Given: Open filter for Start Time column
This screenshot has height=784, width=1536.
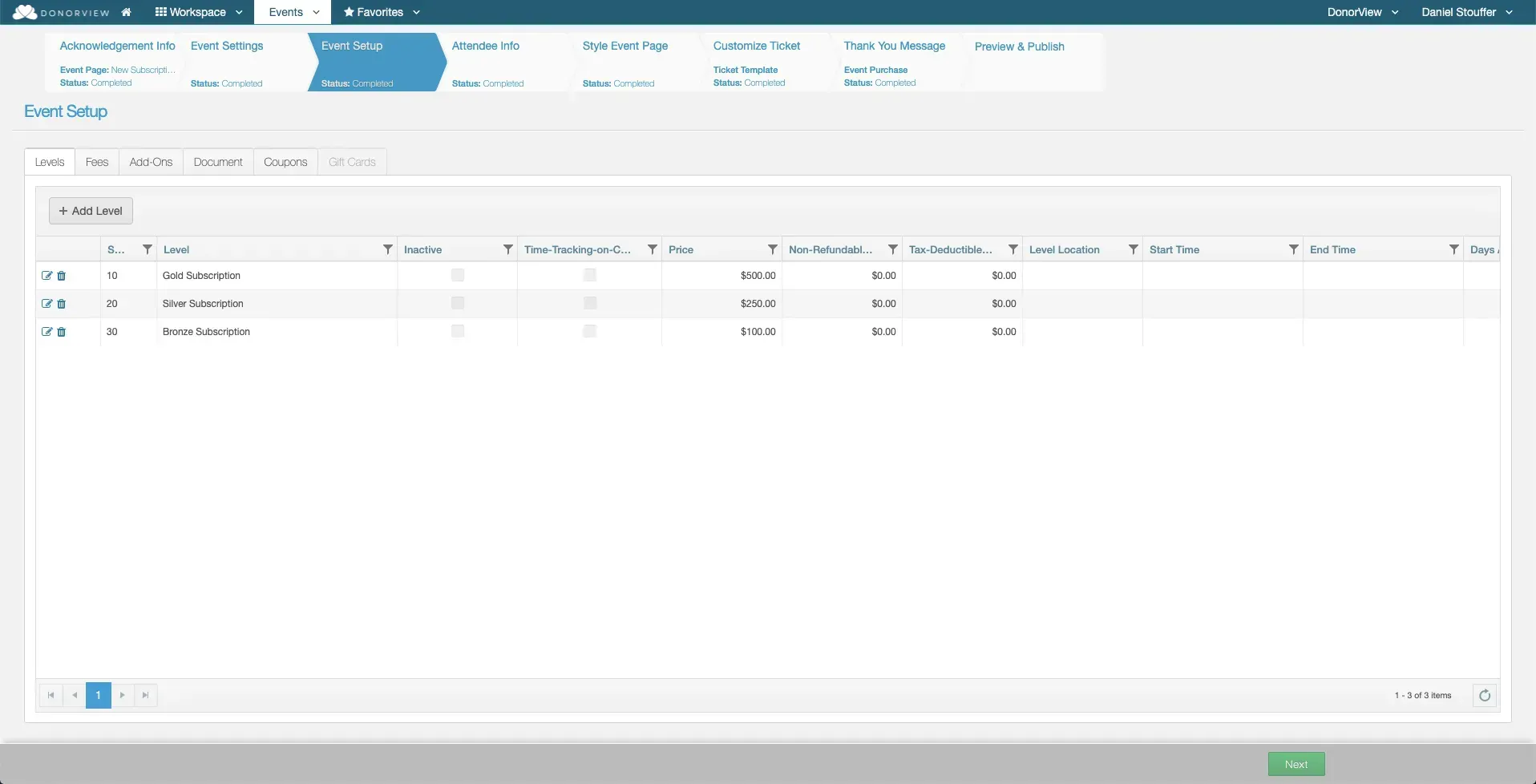Looking at the screenshot, I should point(1294,249).
